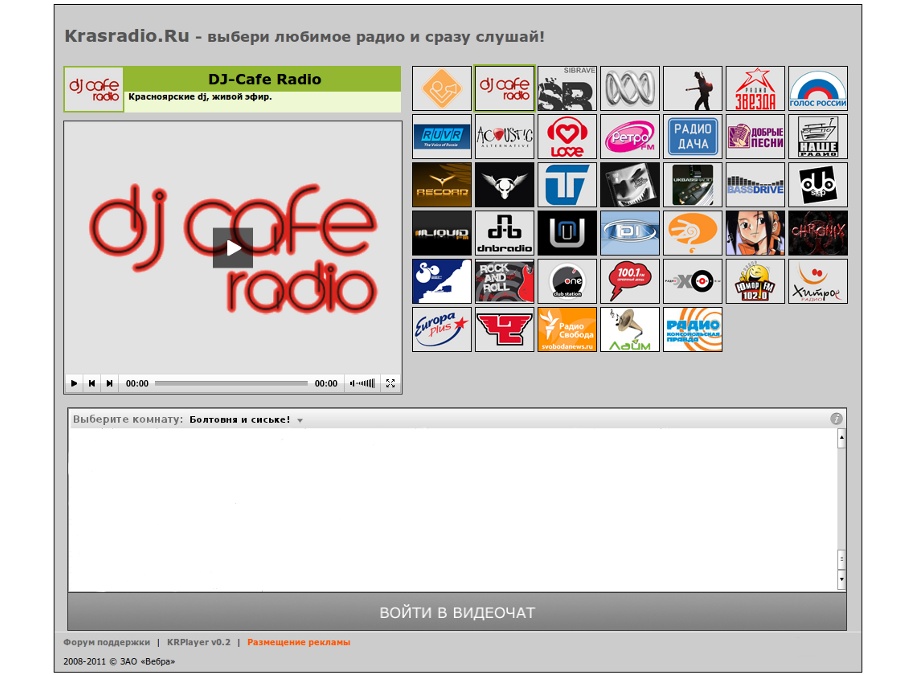This screenshot has width=900, height=675.
Task: Select the anime girl station
Action: click(755, 233)
